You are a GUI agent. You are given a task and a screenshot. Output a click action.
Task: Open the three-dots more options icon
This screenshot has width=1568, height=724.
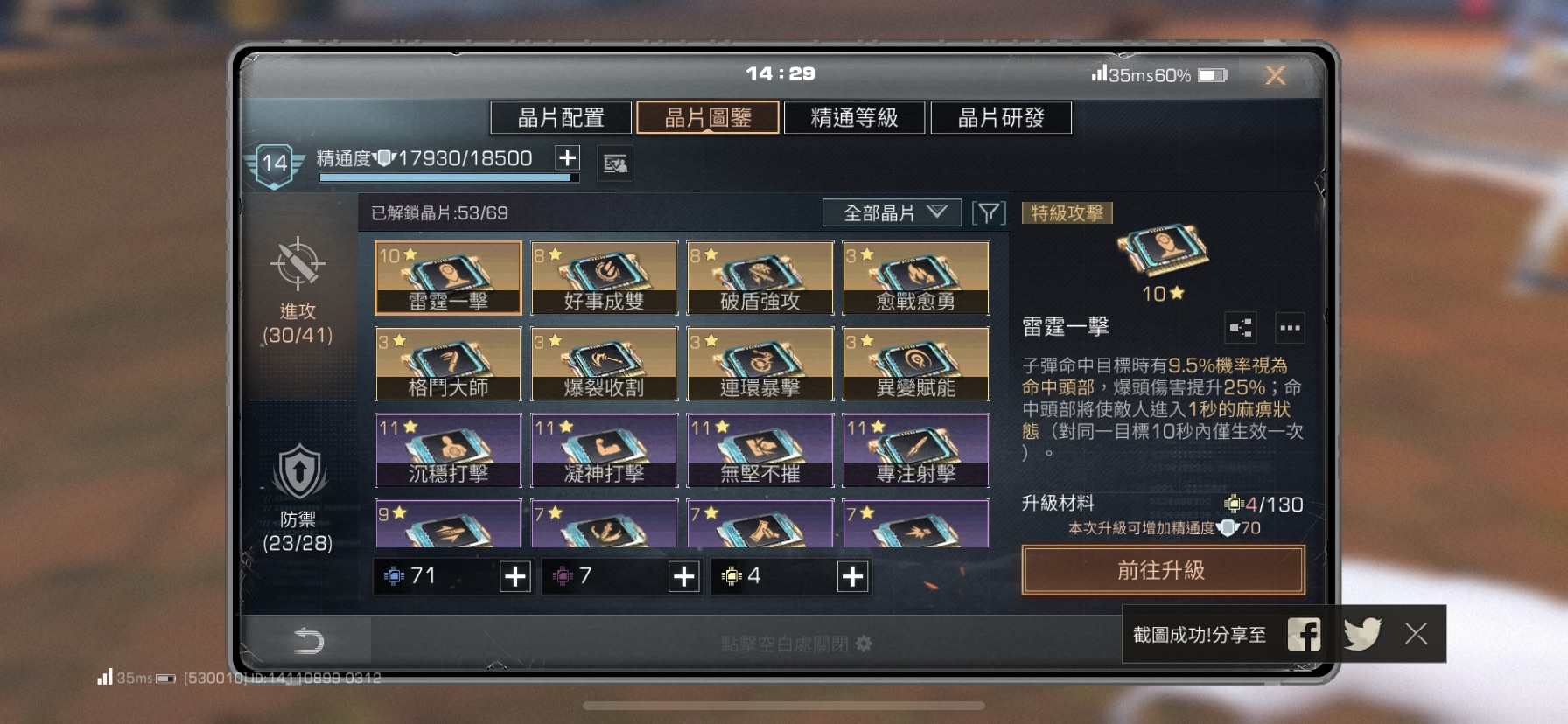1290,328
